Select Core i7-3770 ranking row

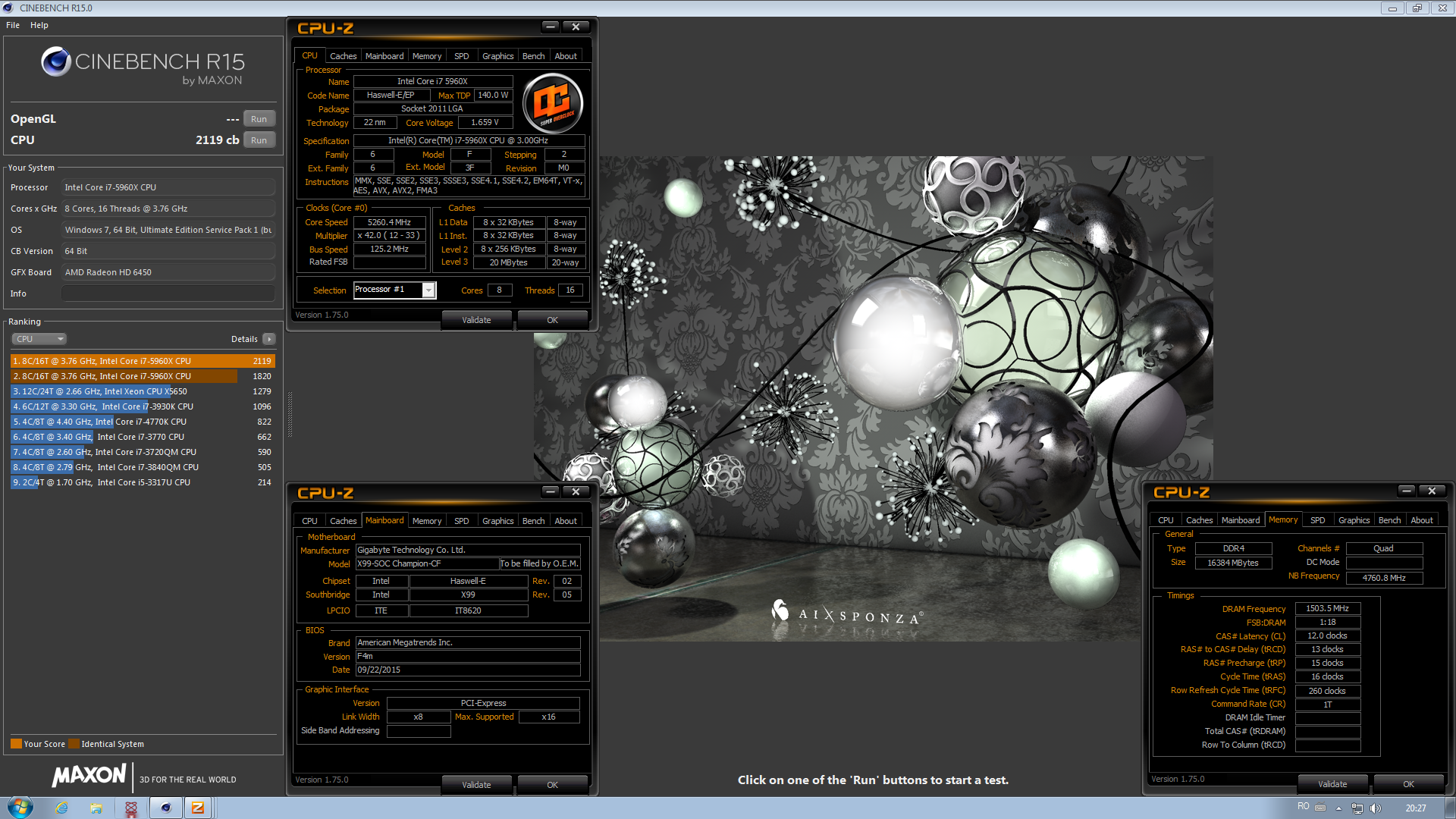(143, 437)
